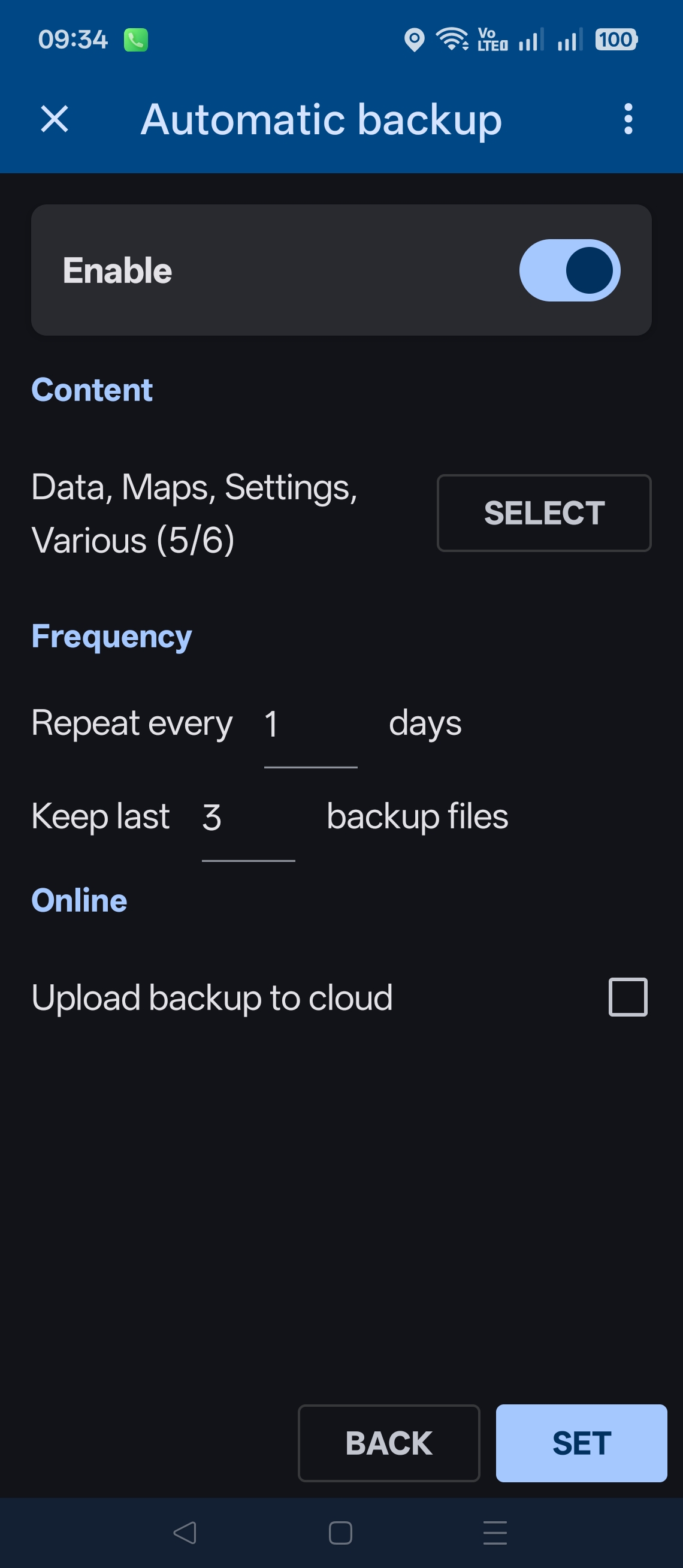Close the Automatic backup screen
Viewport: 683px width, 1568px height.
tap(55, 119)
